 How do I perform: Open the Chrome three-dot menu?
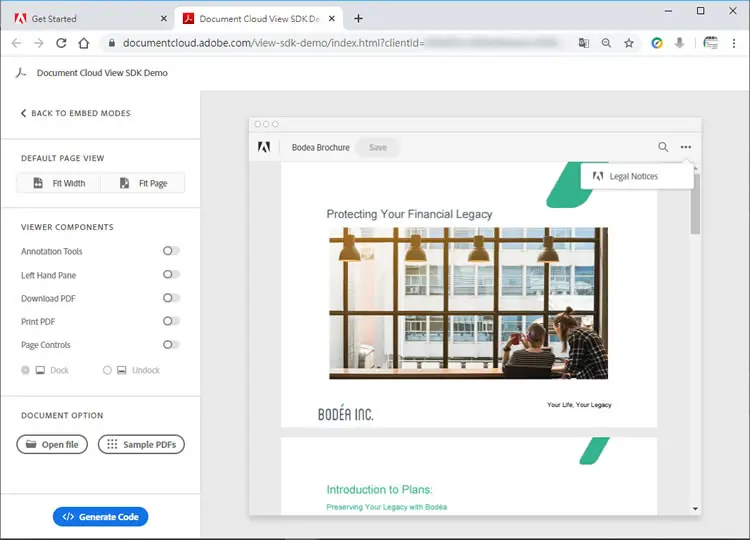(734, 43)
